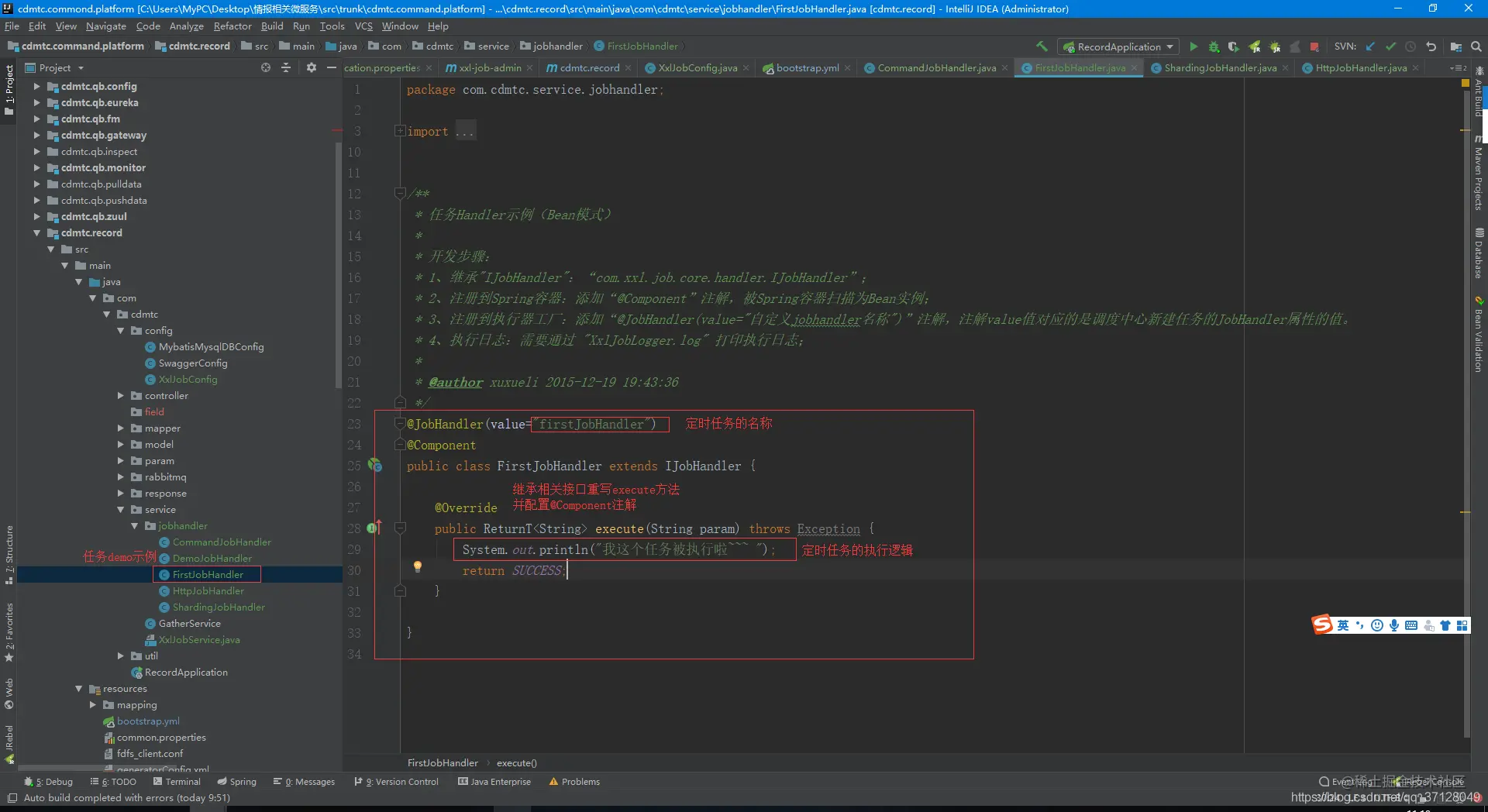Open the Project Structure icon
This screenshot has height=812, width=1488.
coord(1456,46)
